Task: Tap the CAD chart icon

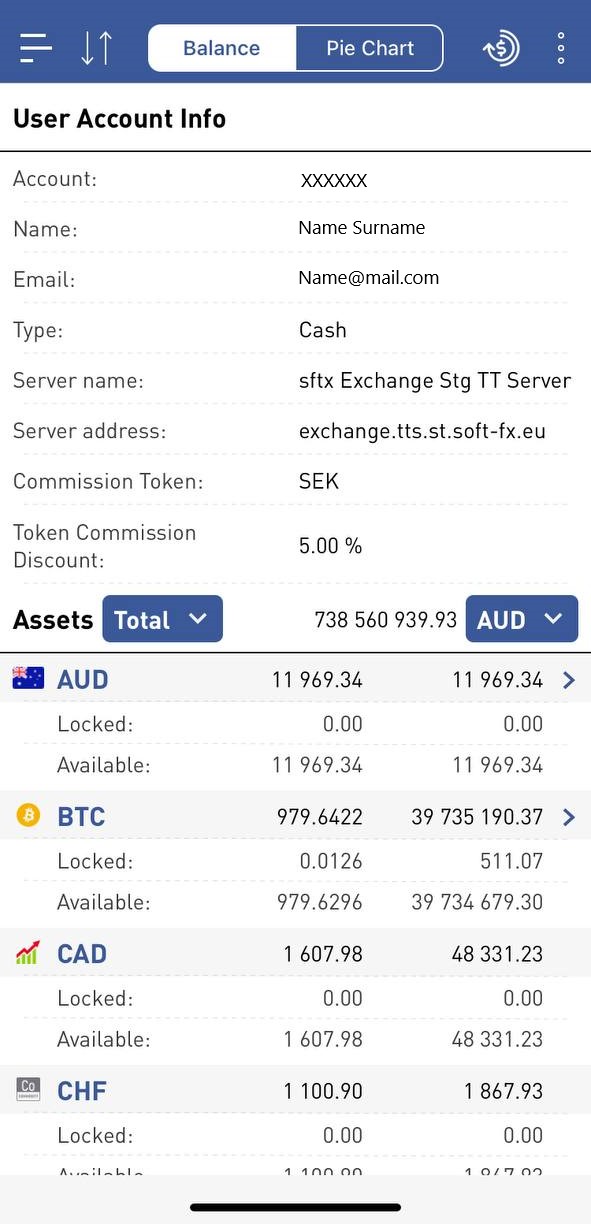Action: [28, 953]
